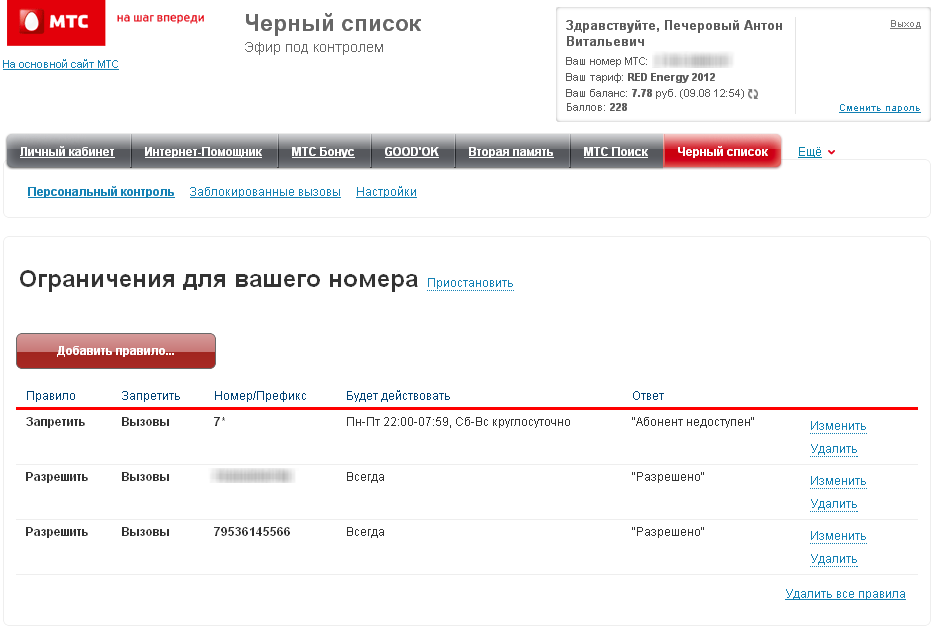Click Удалить for the 7* rule

point(834,449)
